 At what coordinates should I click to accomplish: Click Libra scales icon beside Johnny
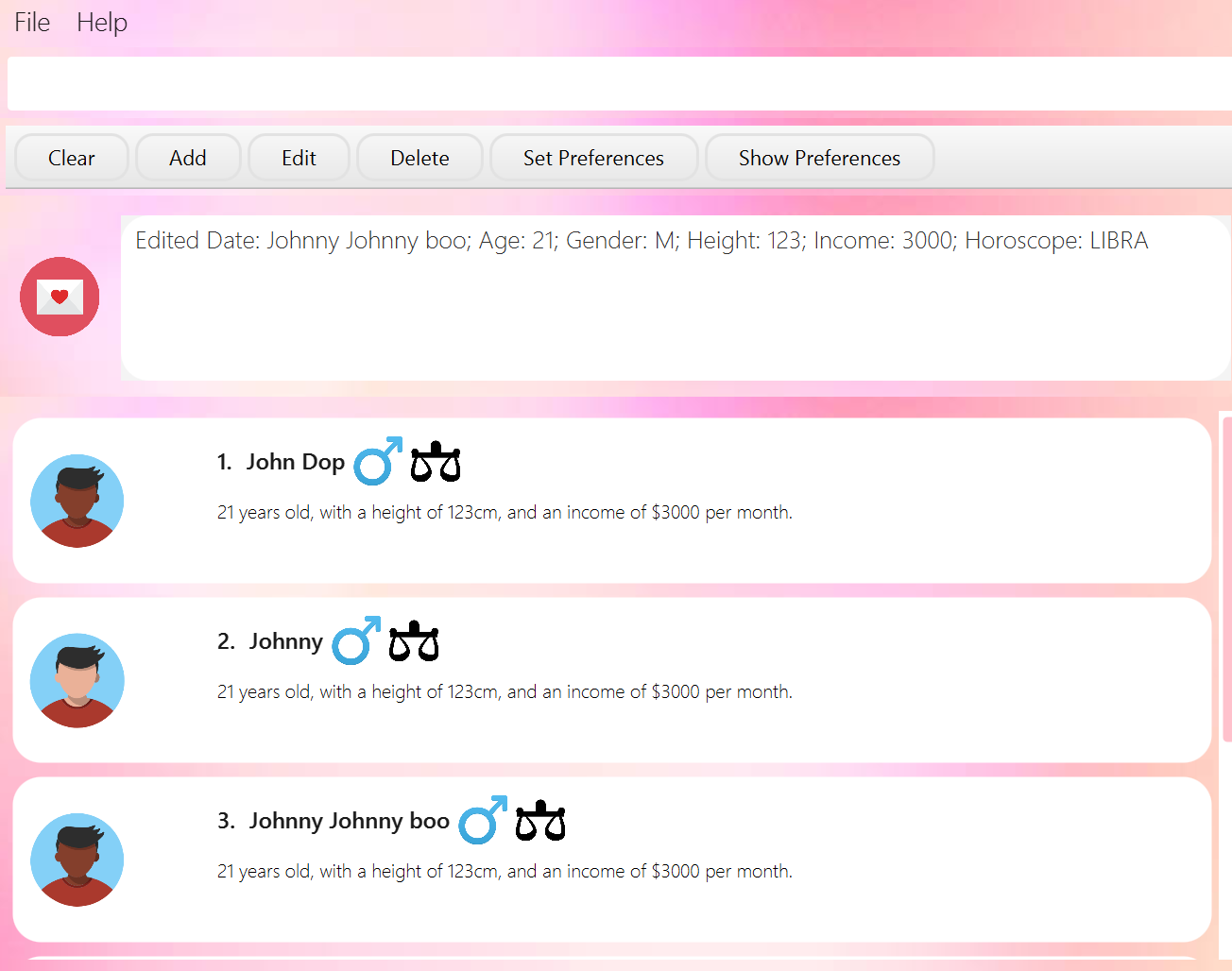click(414, 640)
